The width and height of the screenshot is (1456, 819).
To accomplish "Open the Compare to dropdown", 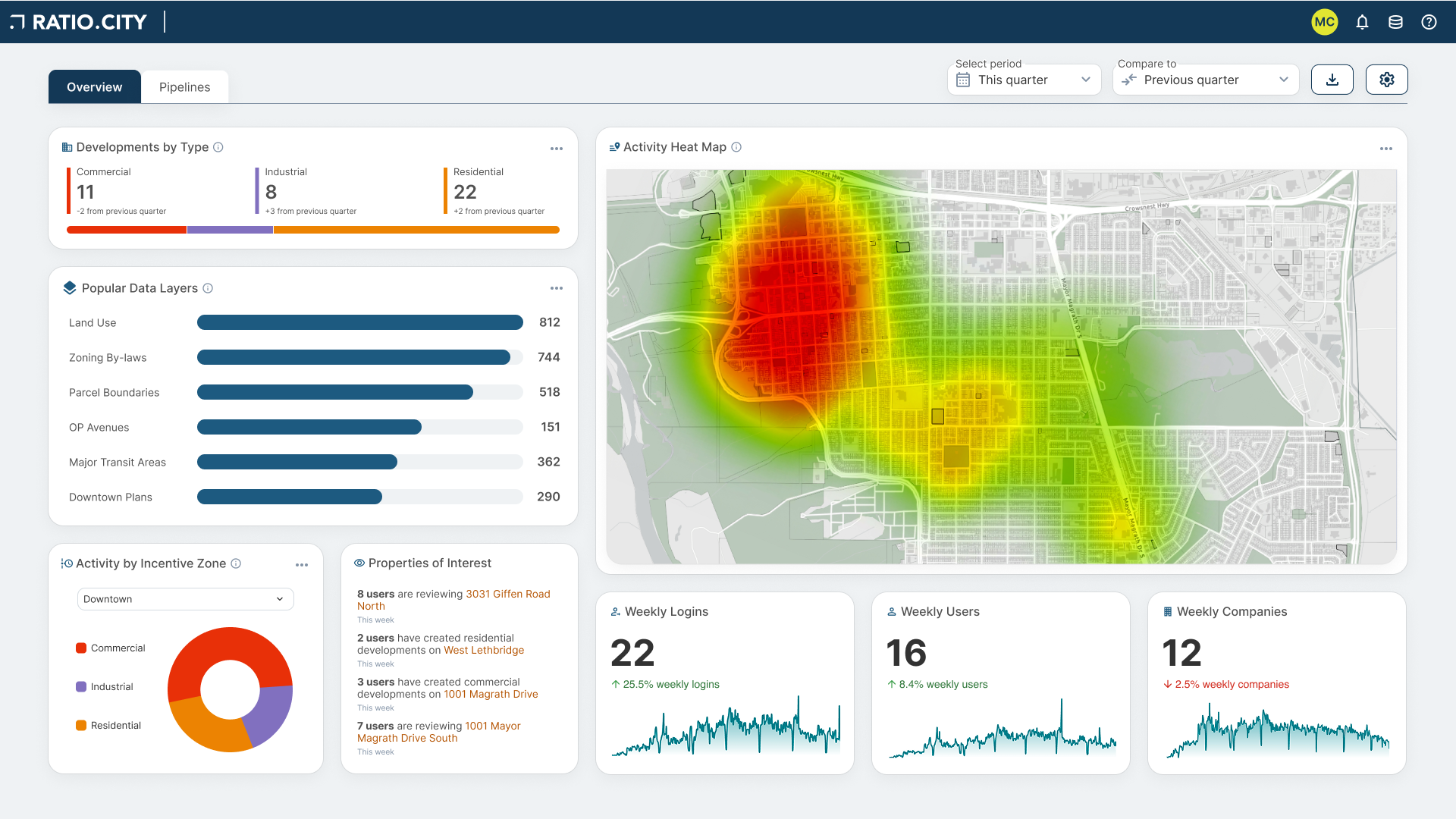I will tap(1206, 80).
